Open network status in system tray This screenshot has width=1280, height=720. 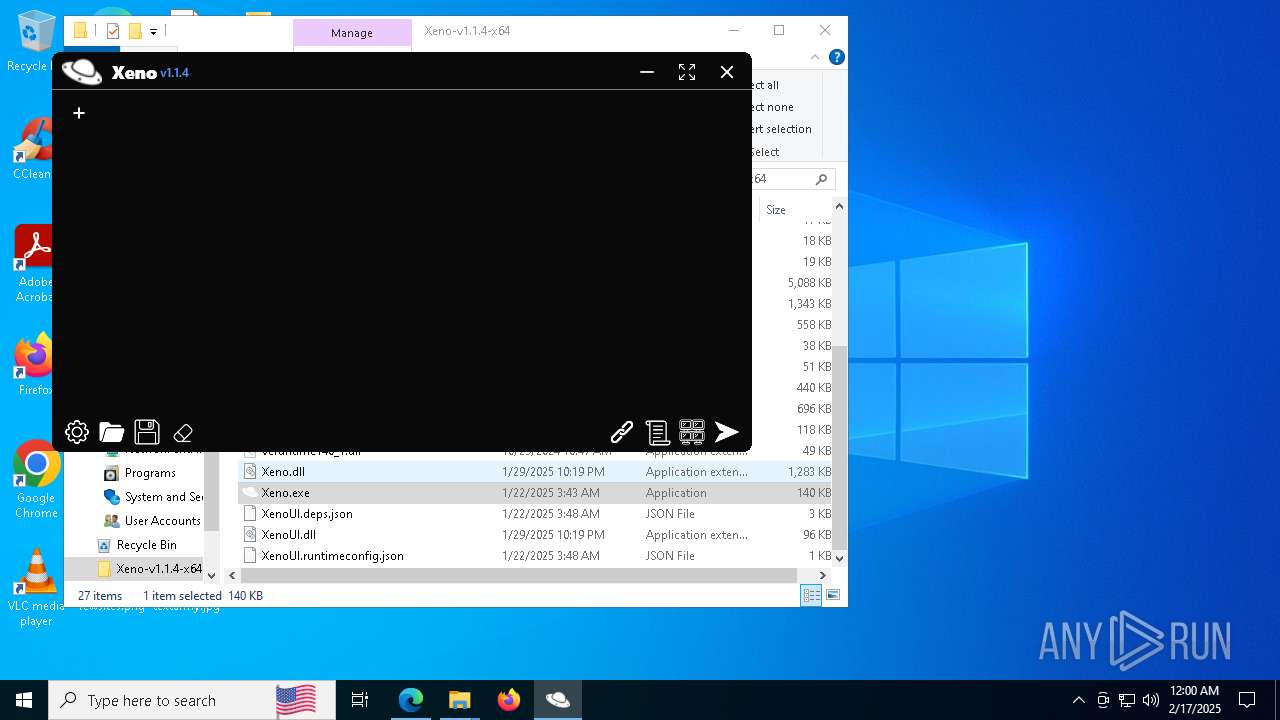click(x=1127, y=700)
